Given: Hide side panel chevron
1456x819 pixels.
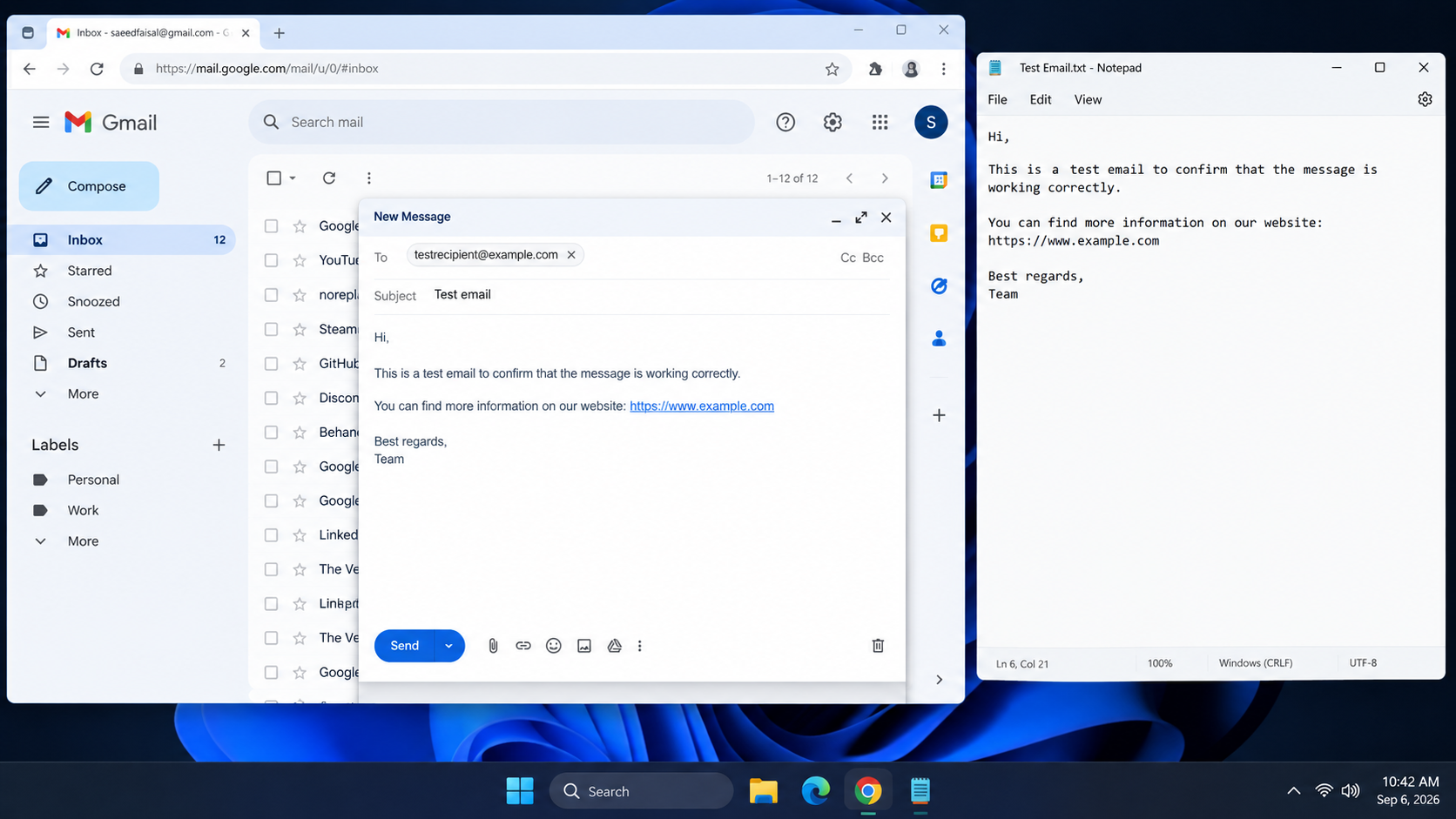Looking at the screenshot, I should pyautogui.click(x=939, y=680).
